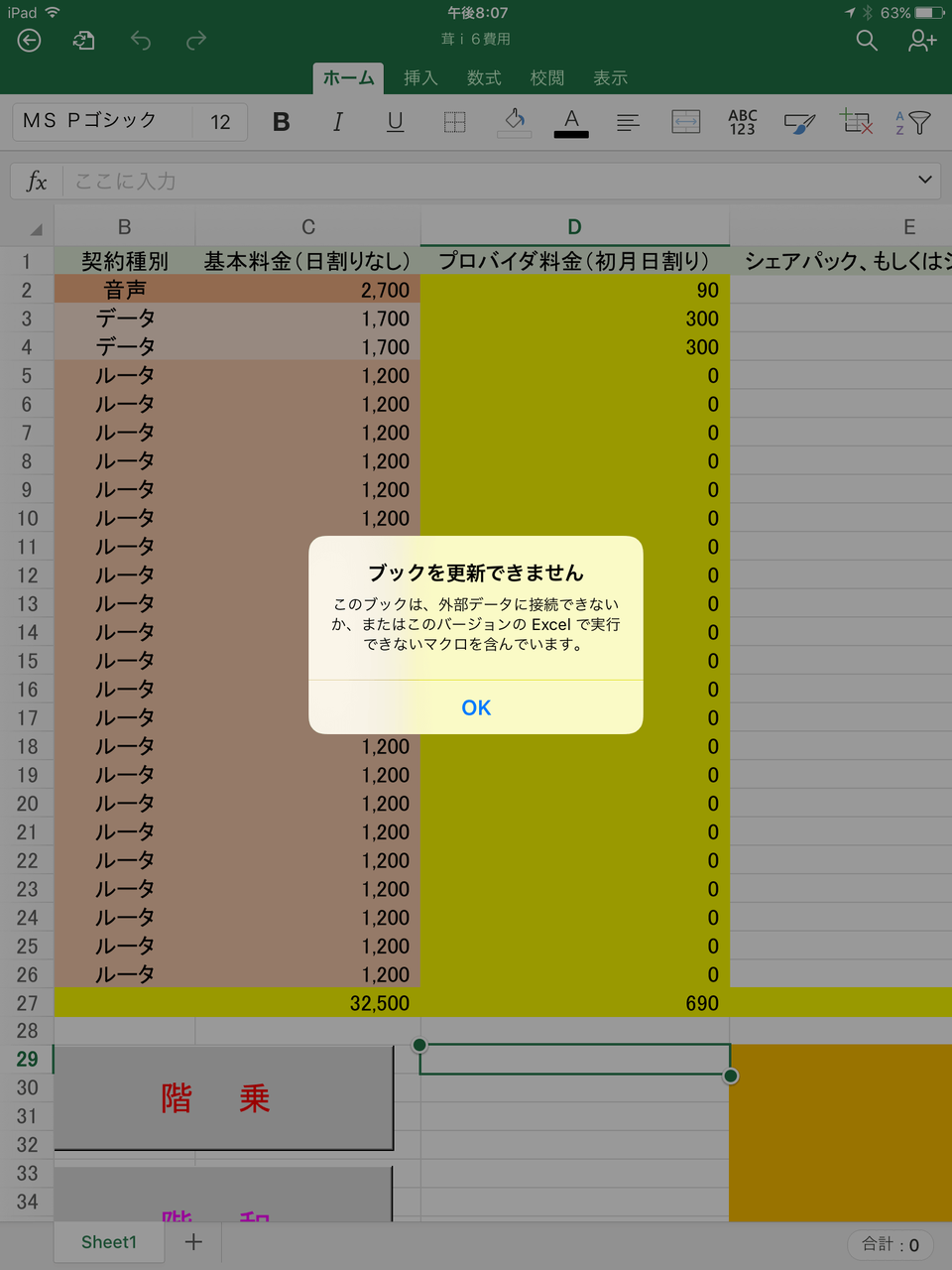Select the header cell 契約種別
This screenshot has width=952, height=1270.
125,261
